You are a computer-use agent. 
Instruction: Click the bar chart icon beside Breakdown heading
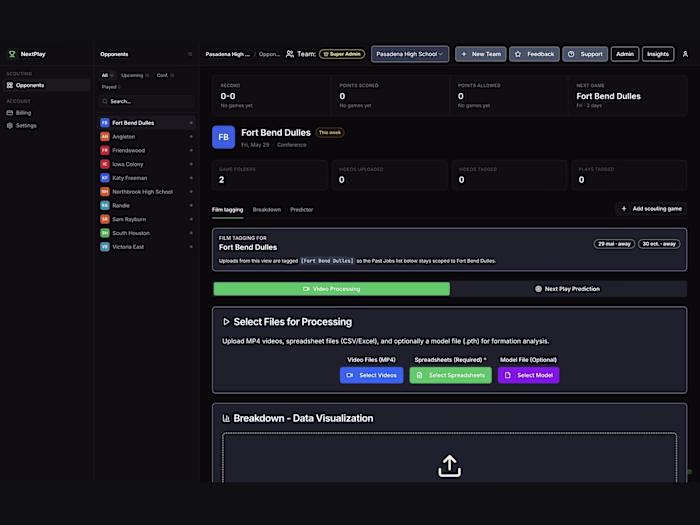[x=226, y=418]
